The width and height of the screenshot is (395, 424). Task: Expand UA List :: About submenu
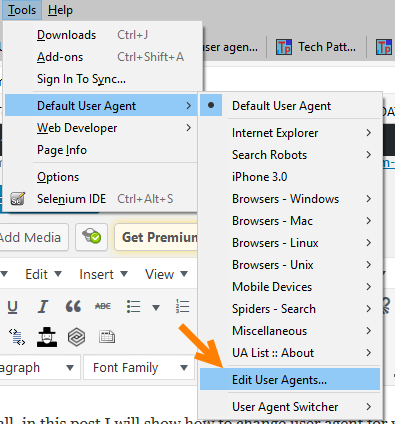[x=290, y=353]
